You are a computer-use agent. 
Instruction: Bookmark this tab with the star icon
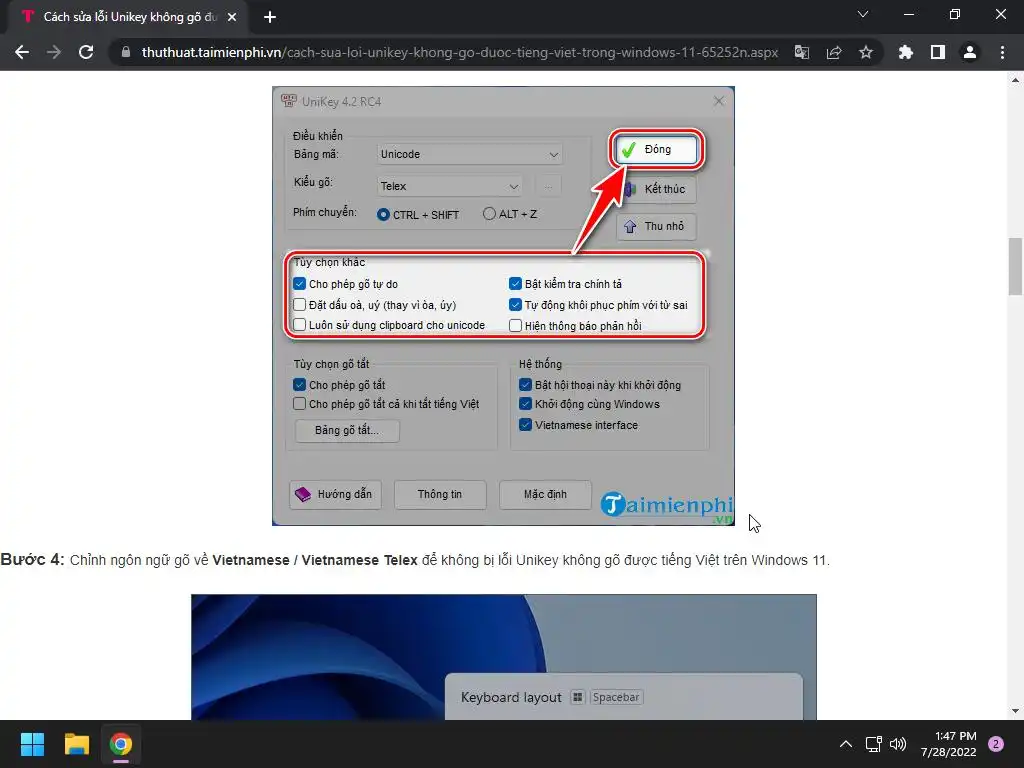[x=865, y=52]
